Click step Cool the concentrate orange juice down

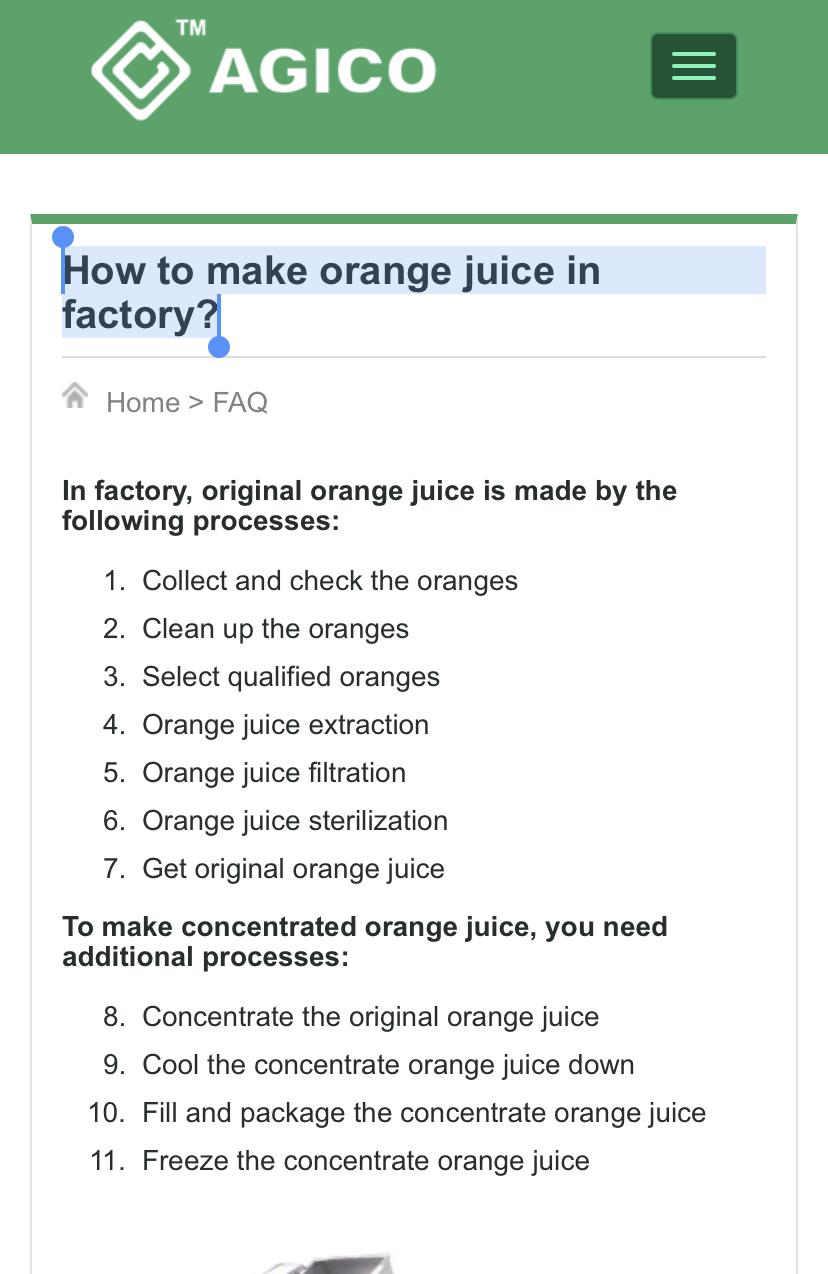(389, 1065)
